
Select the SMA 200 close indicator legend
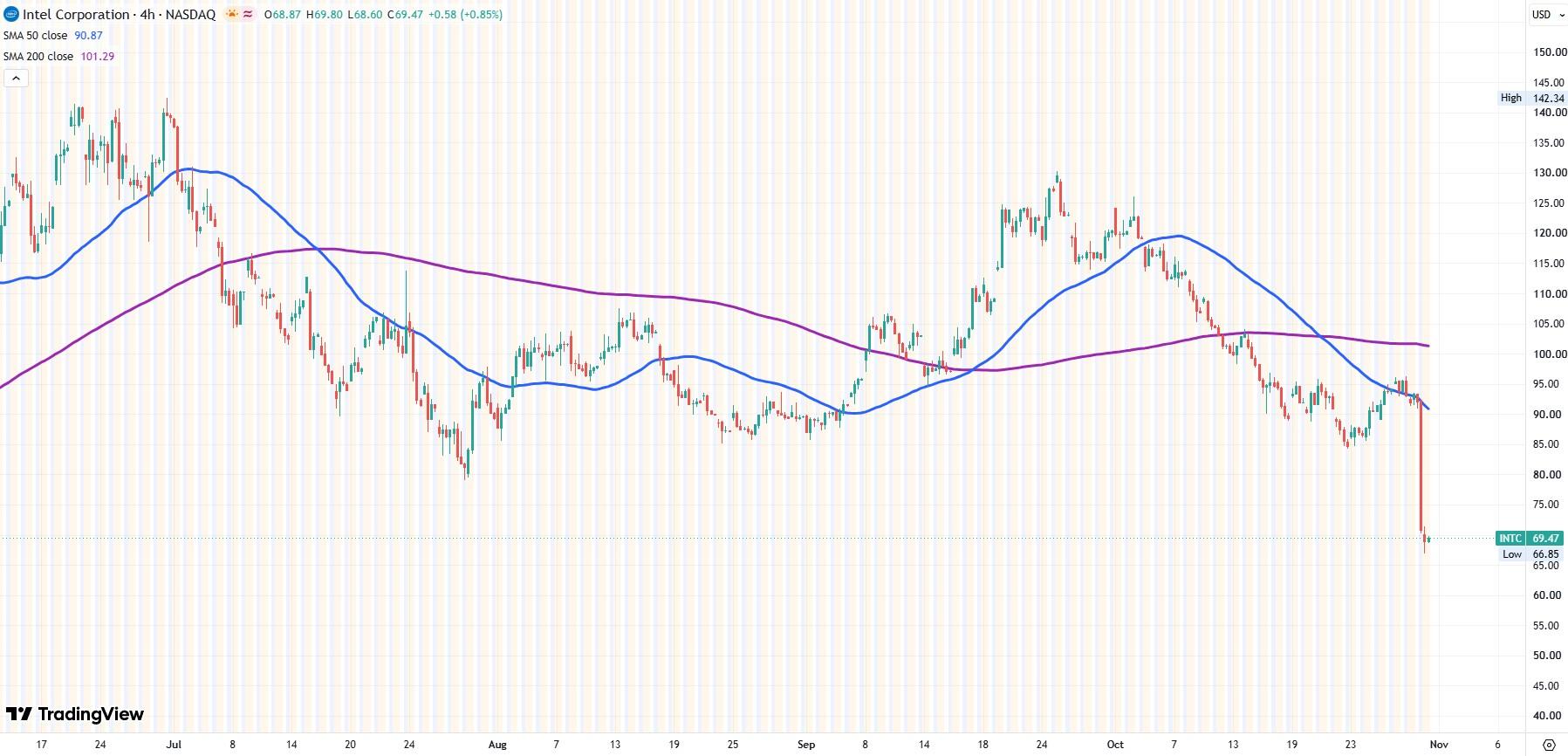pyautogui.click(x=38, y=57)
